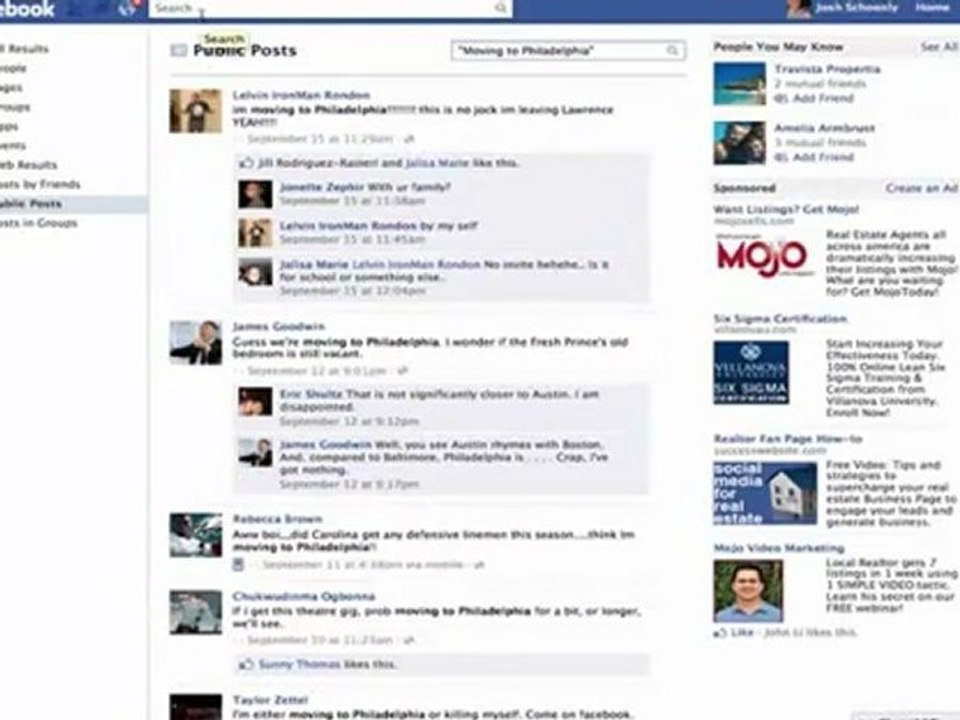Click the Facebook logo in header

[x=27, y=9]
